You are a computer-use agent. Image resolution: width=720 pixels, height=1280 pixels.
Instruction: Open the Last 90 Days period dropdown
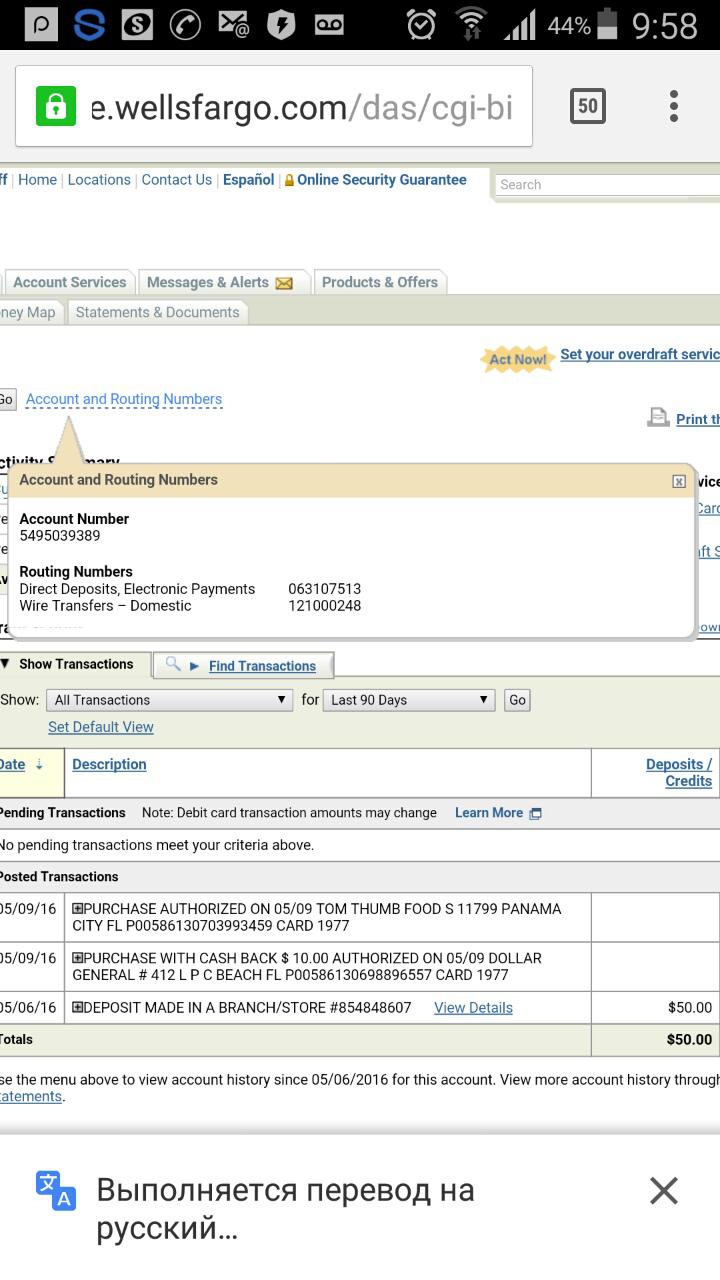point(409,700)
